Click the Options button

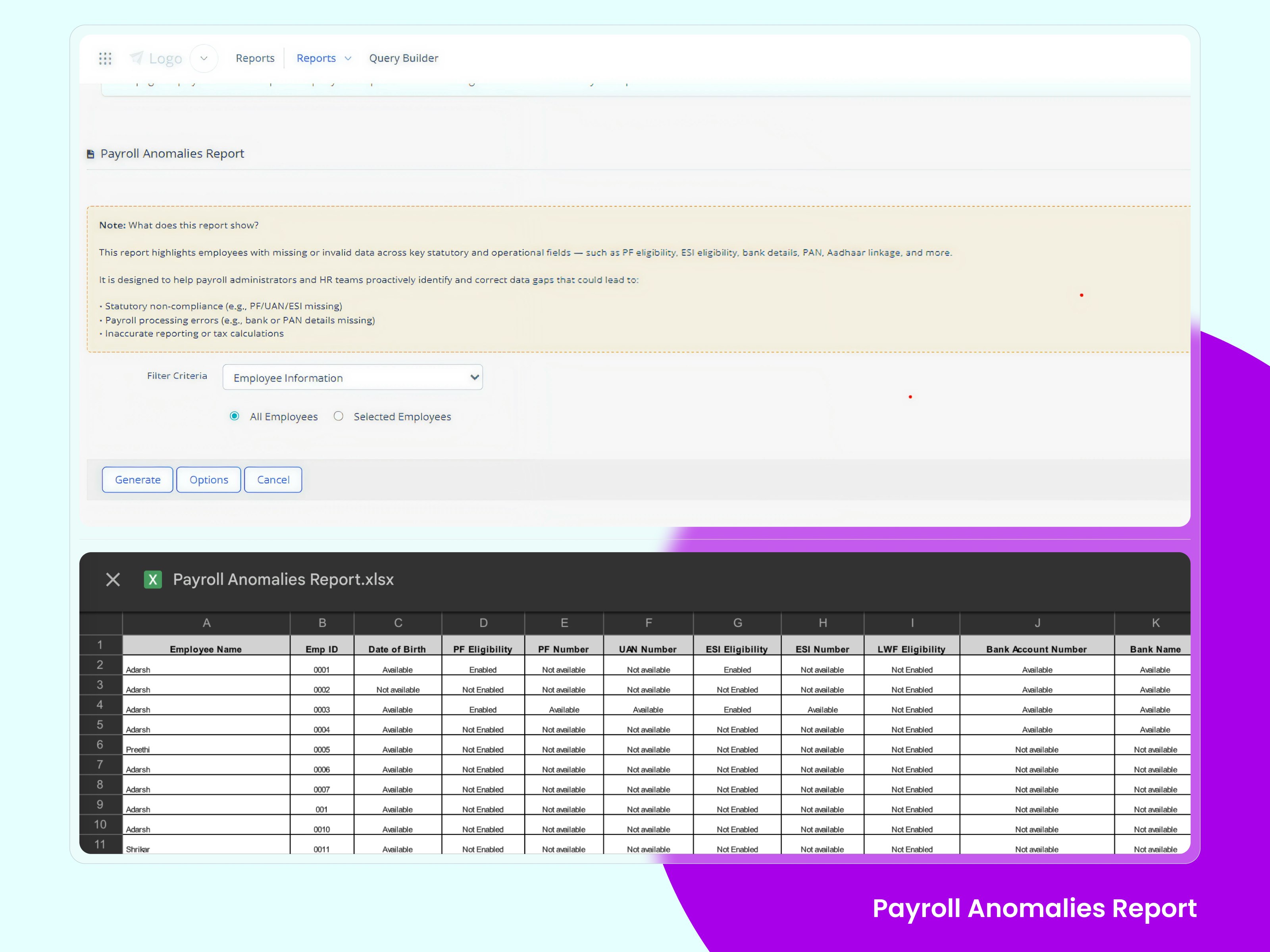(209, 480)
